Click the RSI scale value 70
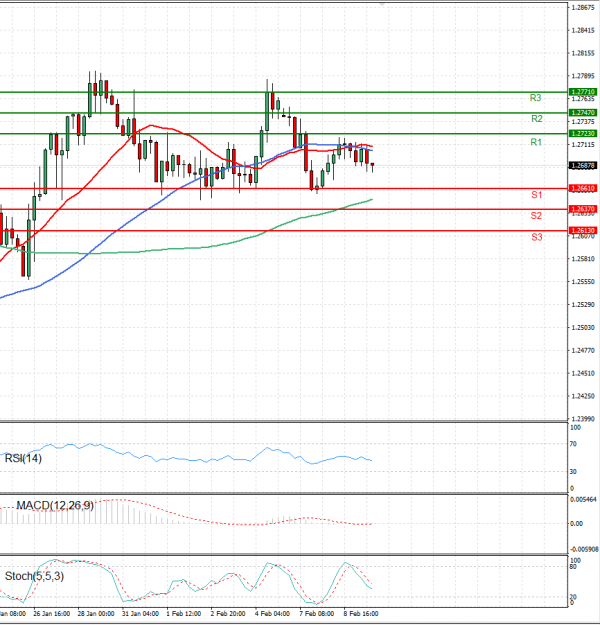600x625 pixels. pyautogui.click(x=573, y=444)
